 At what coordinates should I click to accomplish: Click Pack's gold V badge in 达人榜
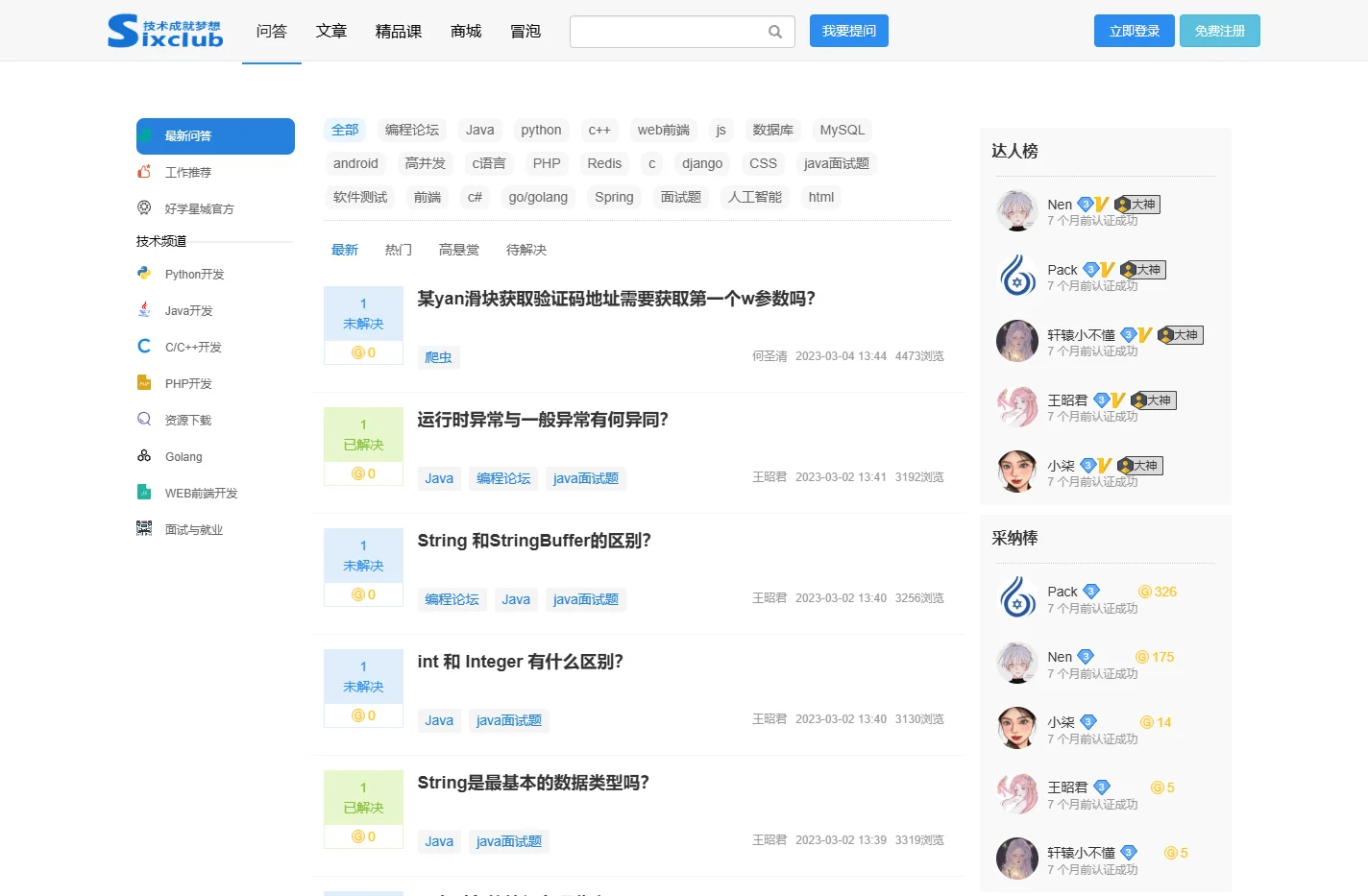(1108, 270)
